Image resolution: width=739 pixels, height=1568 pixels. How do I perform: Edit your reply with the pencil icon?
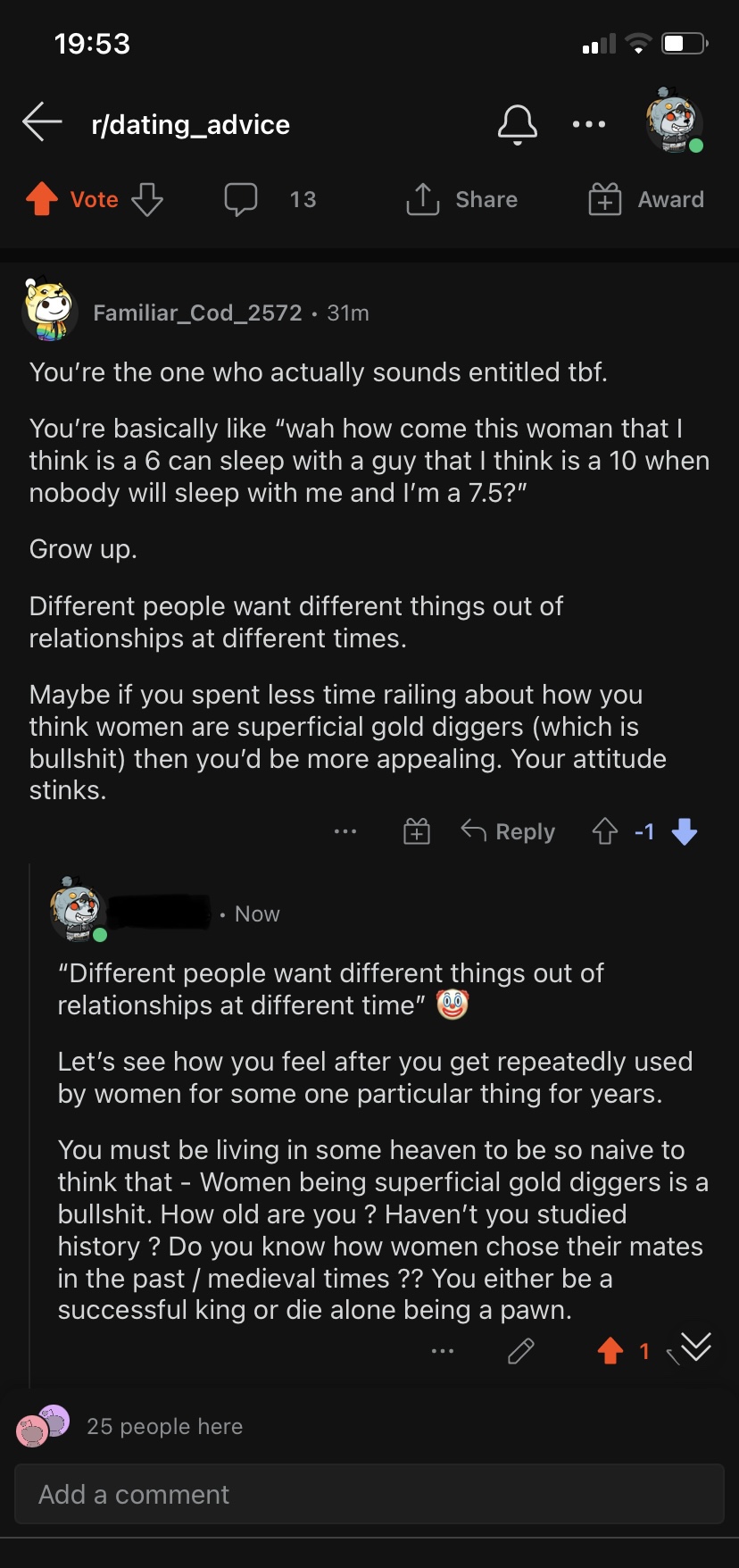click(521, 1351)
